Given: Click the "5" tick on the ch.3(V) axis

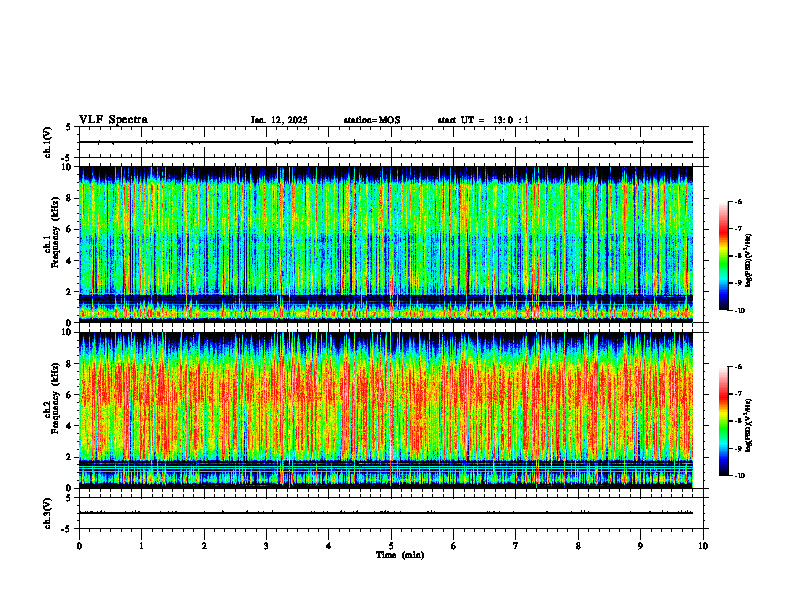Looking at the screenshot, I should pos(70,498).
